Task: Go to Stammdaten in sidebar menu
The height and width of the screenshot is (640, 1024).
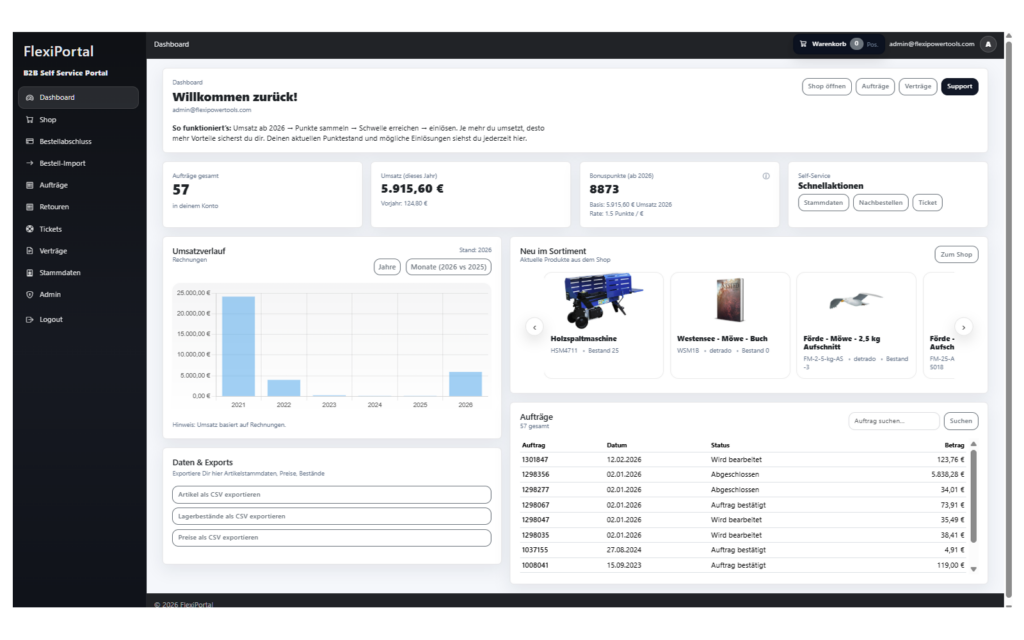Action: pos(60,273)
